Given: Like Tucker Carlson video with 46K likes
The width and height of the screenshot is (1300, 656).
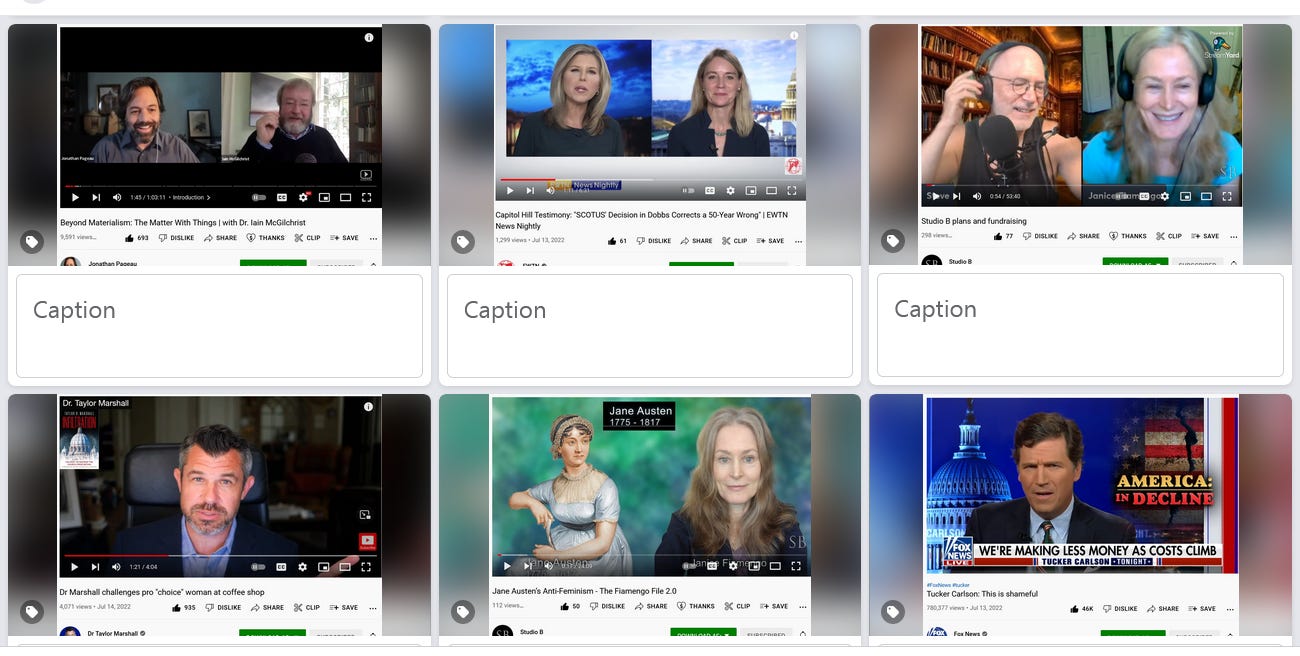Looking at the screenshot, I should click(x=1081, y=608).
